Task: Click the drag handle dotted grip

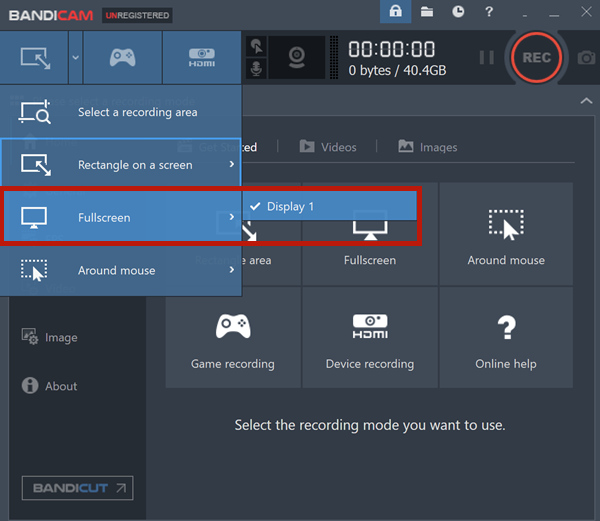Action: point(334,57)
